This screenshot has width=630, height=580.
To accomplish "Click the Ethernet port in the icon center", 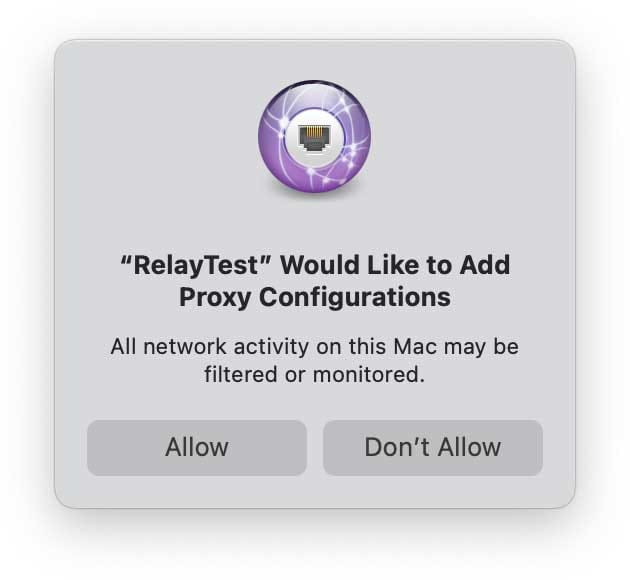I will pos(314,137).
